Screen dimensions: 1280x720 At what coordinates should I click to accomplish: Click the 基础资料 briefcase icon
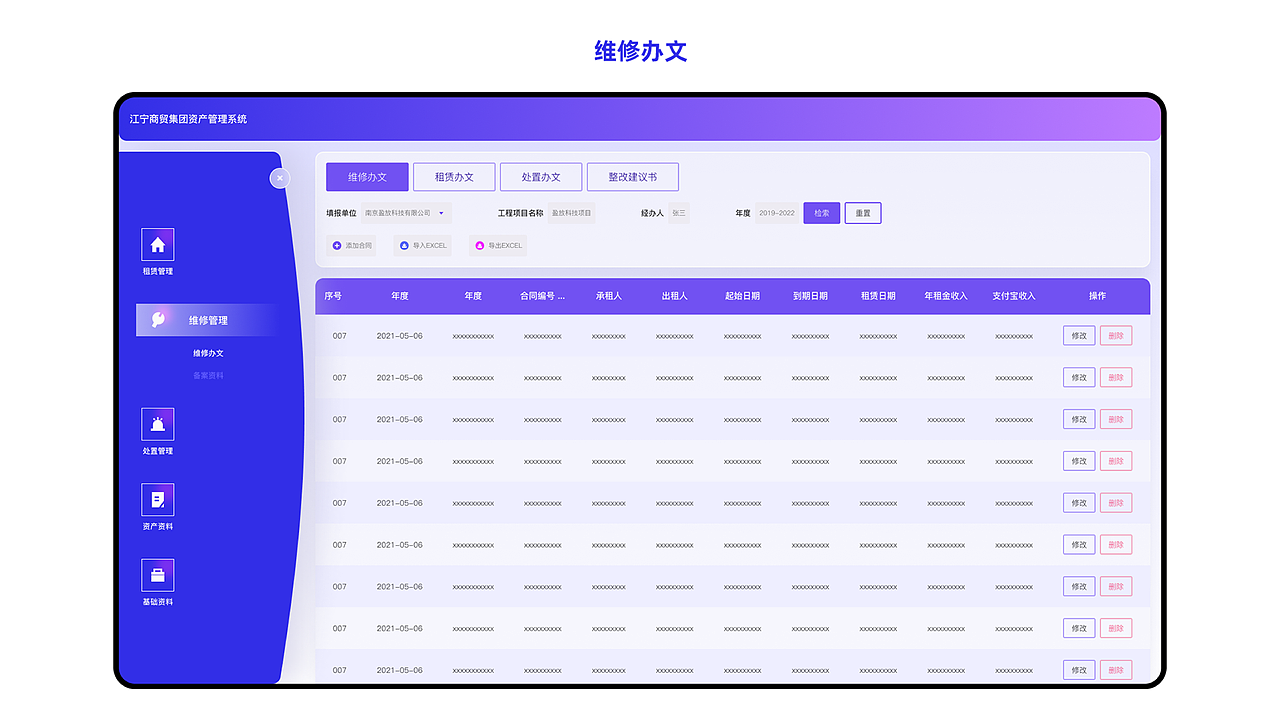tap(158, 575)
